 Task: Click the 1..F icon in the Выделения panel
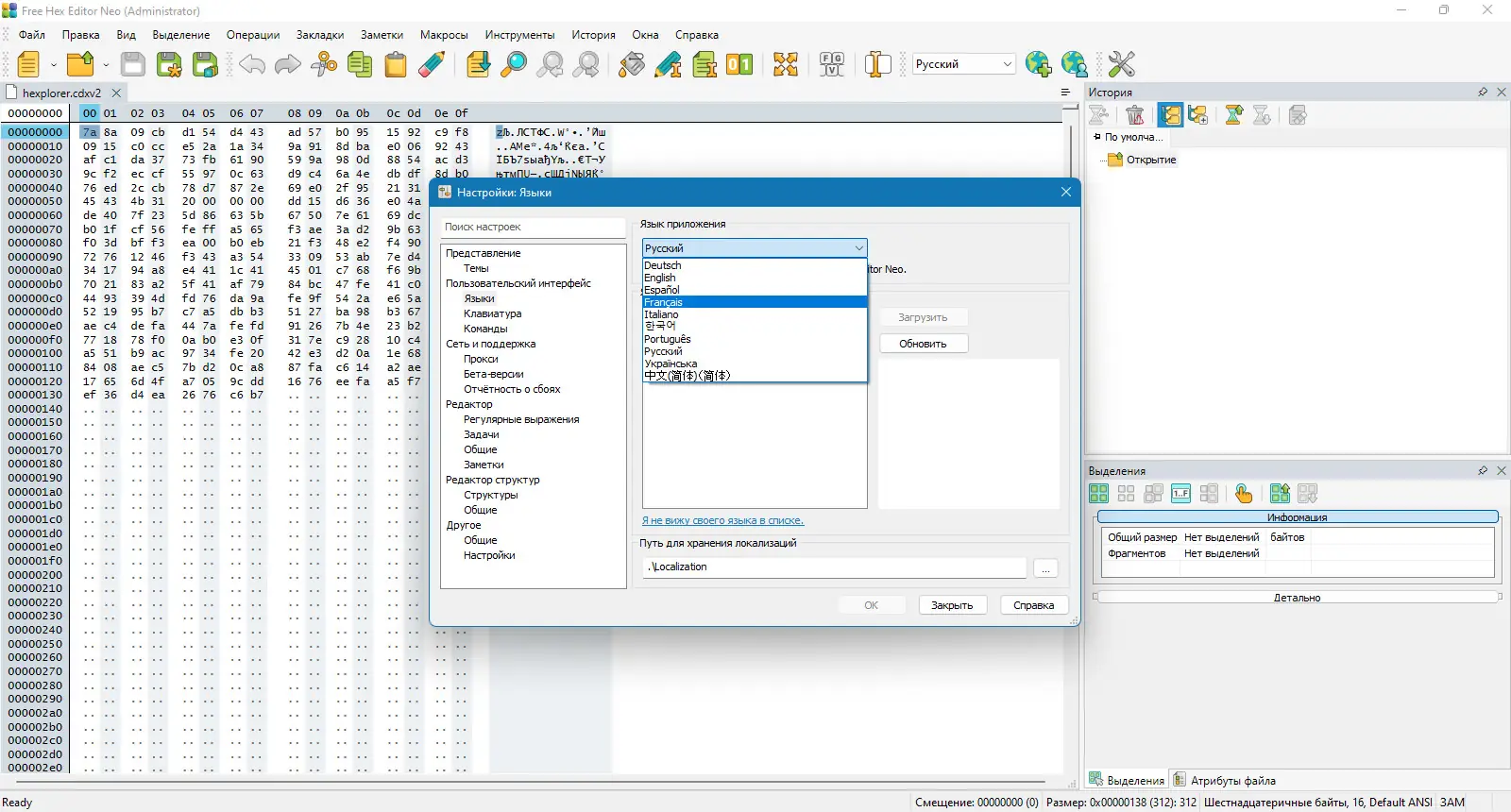[x=1180, y=494]
